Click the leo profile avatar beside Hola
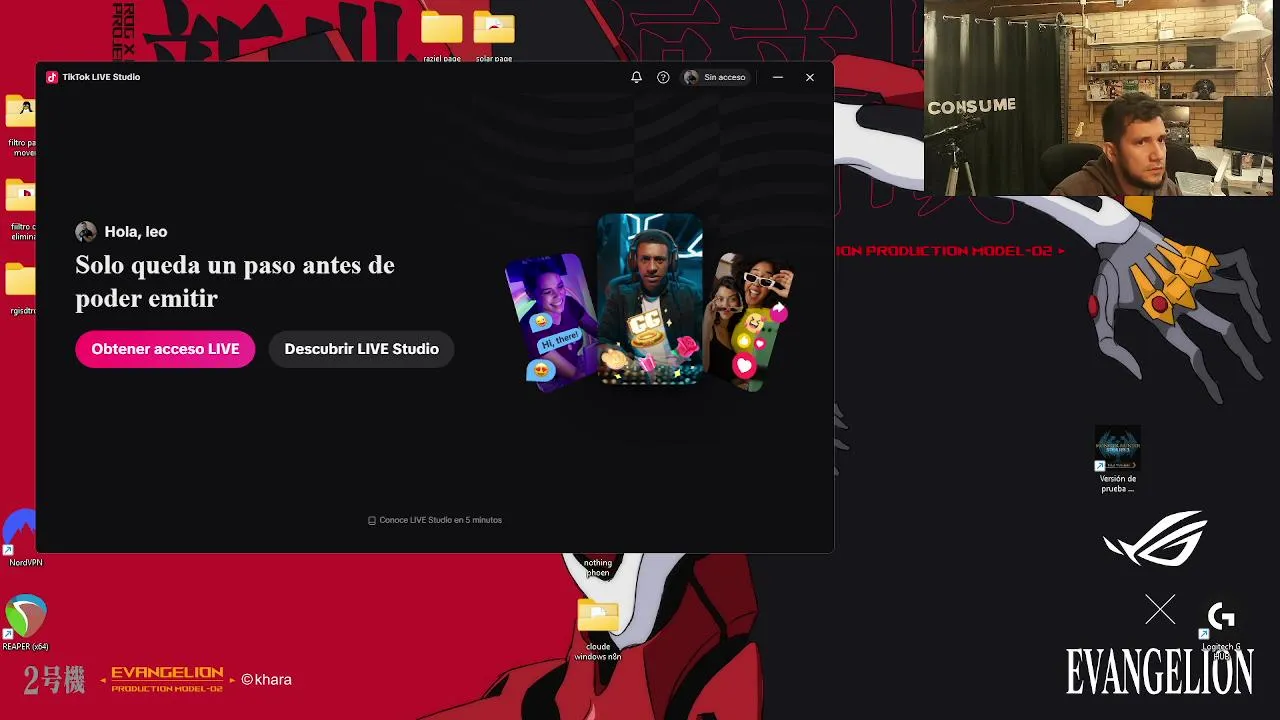The width and height of the screenshot is (1280, 720). coord(86,232)
